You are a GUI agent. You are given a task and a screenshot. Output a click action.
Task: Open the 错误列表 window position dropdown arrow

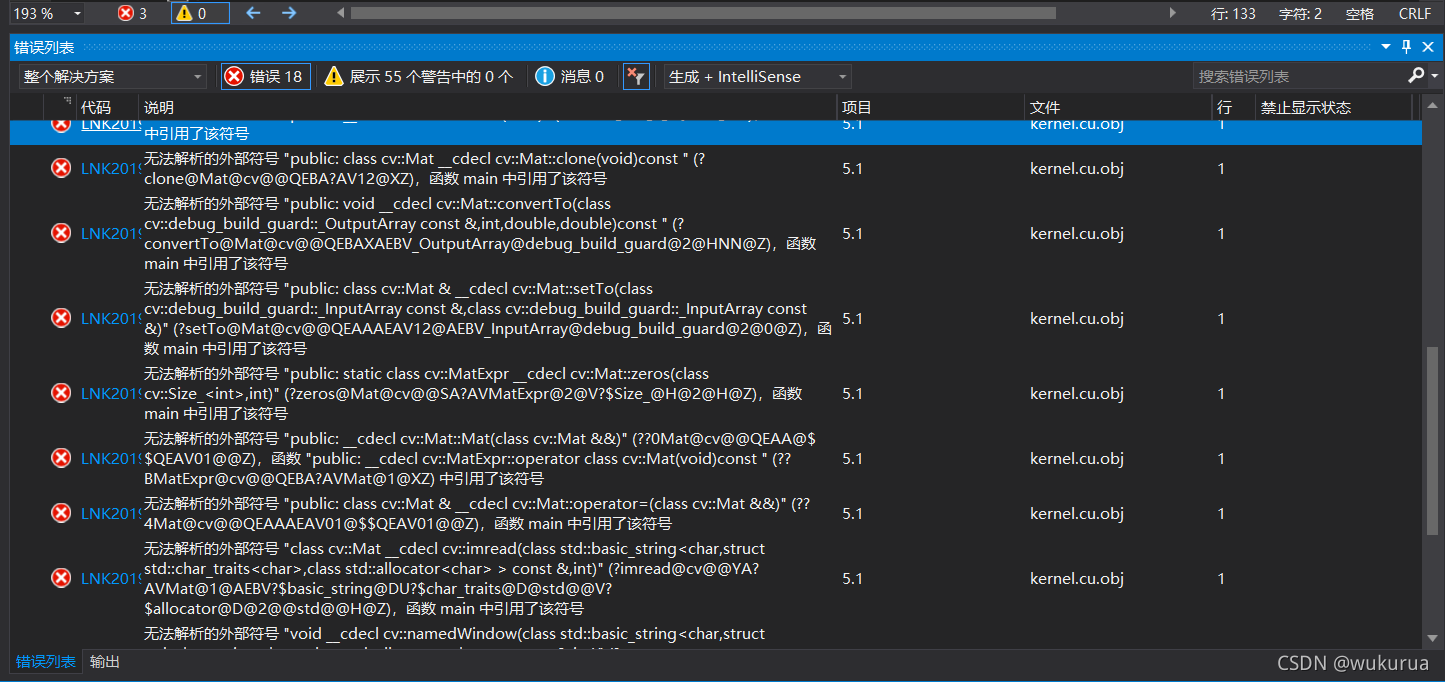pyautogui.click(x=1386, y=47)
